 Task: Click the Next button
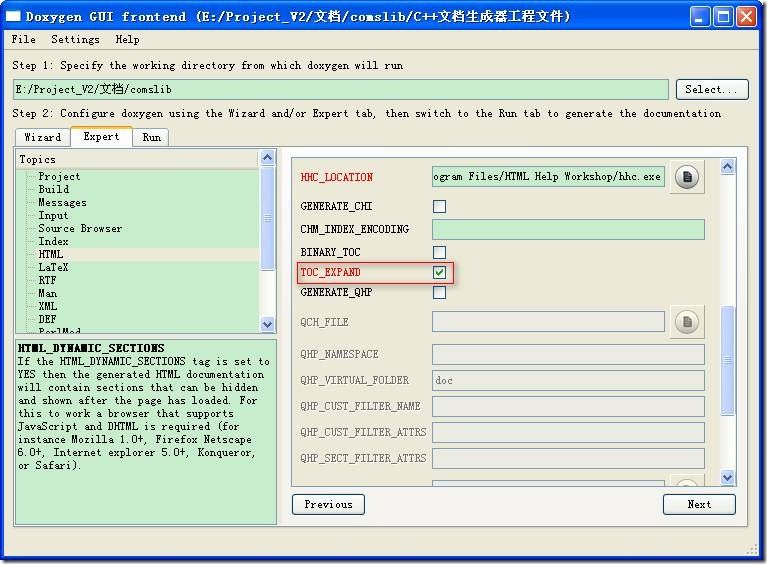pyautogui.click(x=699, y=504)
